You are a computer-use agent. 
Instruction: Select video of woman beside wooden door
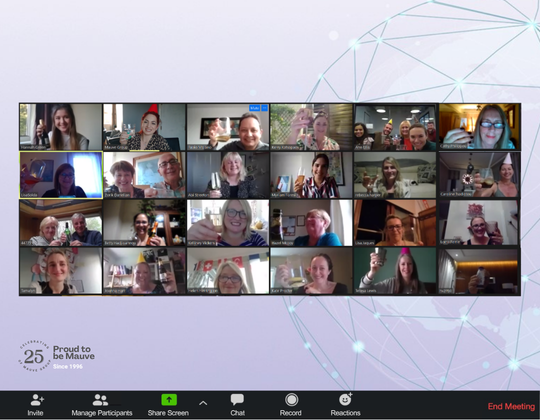[x=395, y=223]
